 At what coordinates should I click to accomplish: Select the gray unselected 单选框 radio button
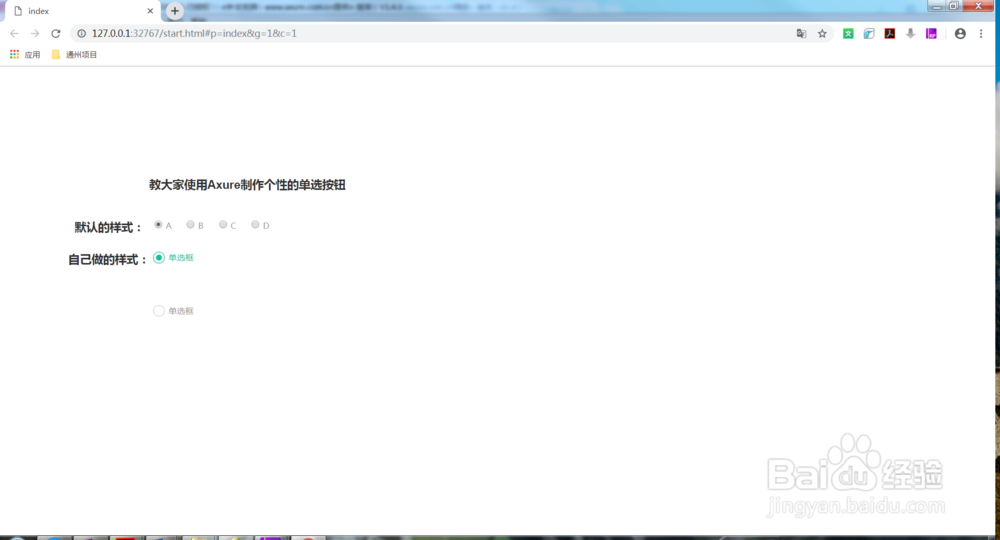[x=159, y=310]
